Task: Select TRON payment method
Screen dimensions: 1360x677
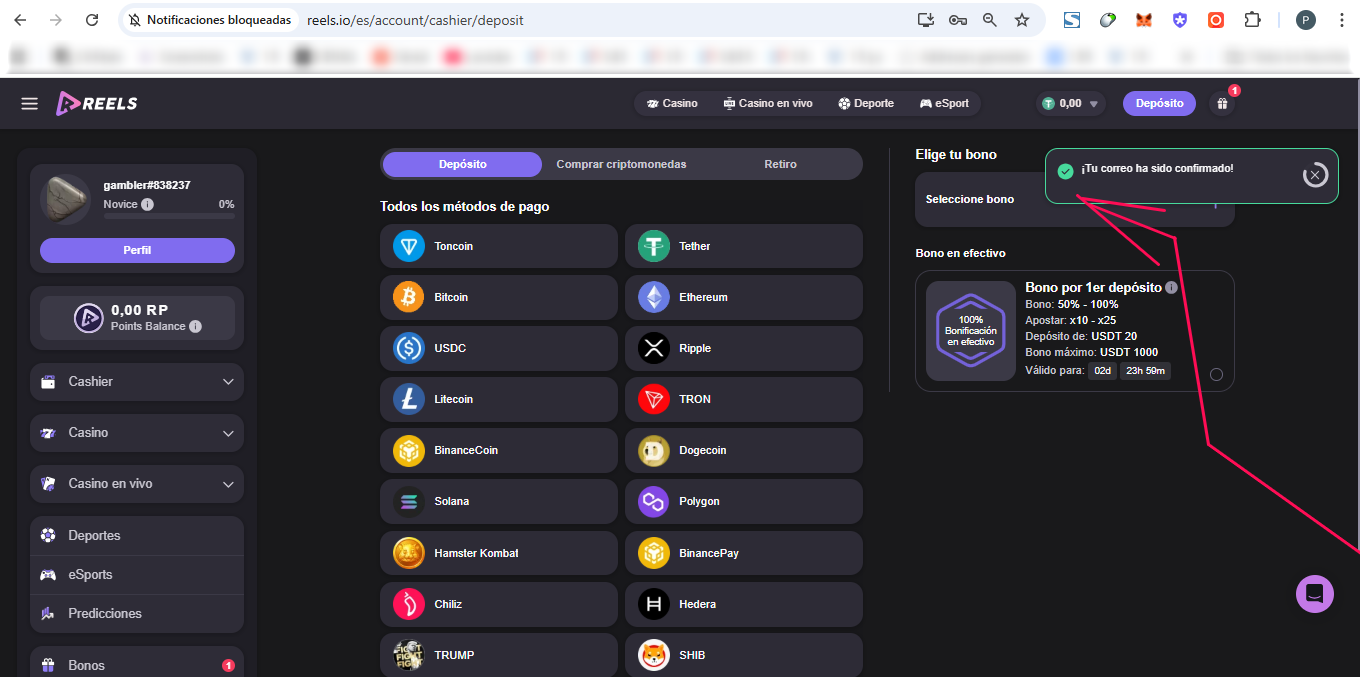Action: pos(743,399)
